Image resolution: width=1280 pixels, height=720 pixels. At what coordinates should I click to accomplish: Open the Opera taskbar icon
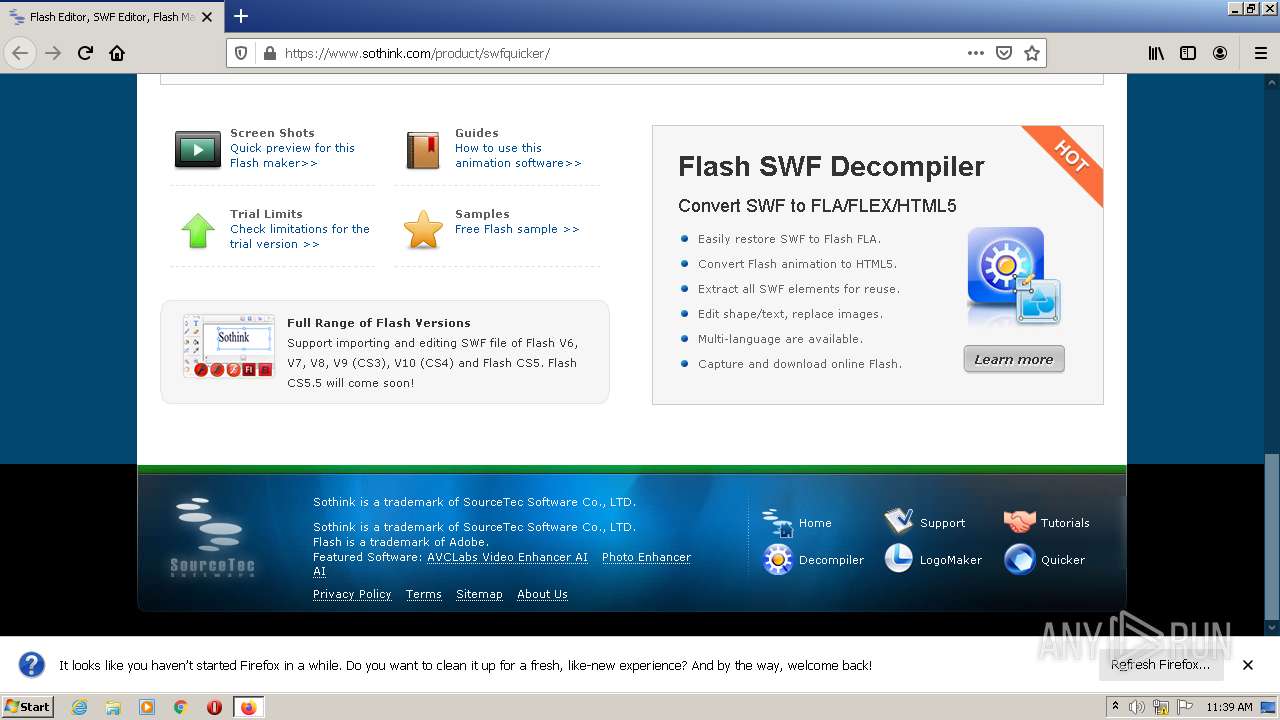214,707
